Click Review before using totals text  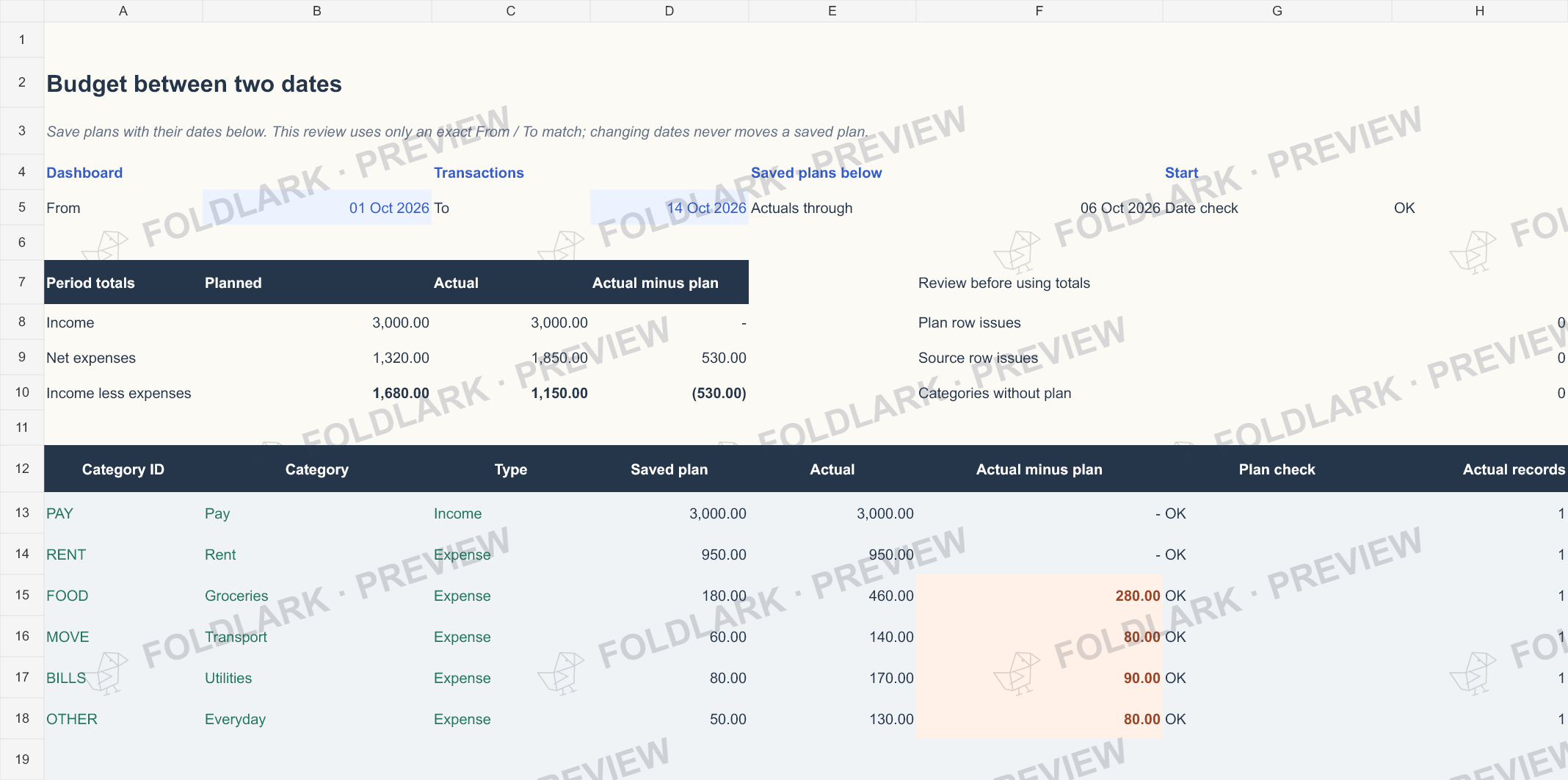point(1004,283)
